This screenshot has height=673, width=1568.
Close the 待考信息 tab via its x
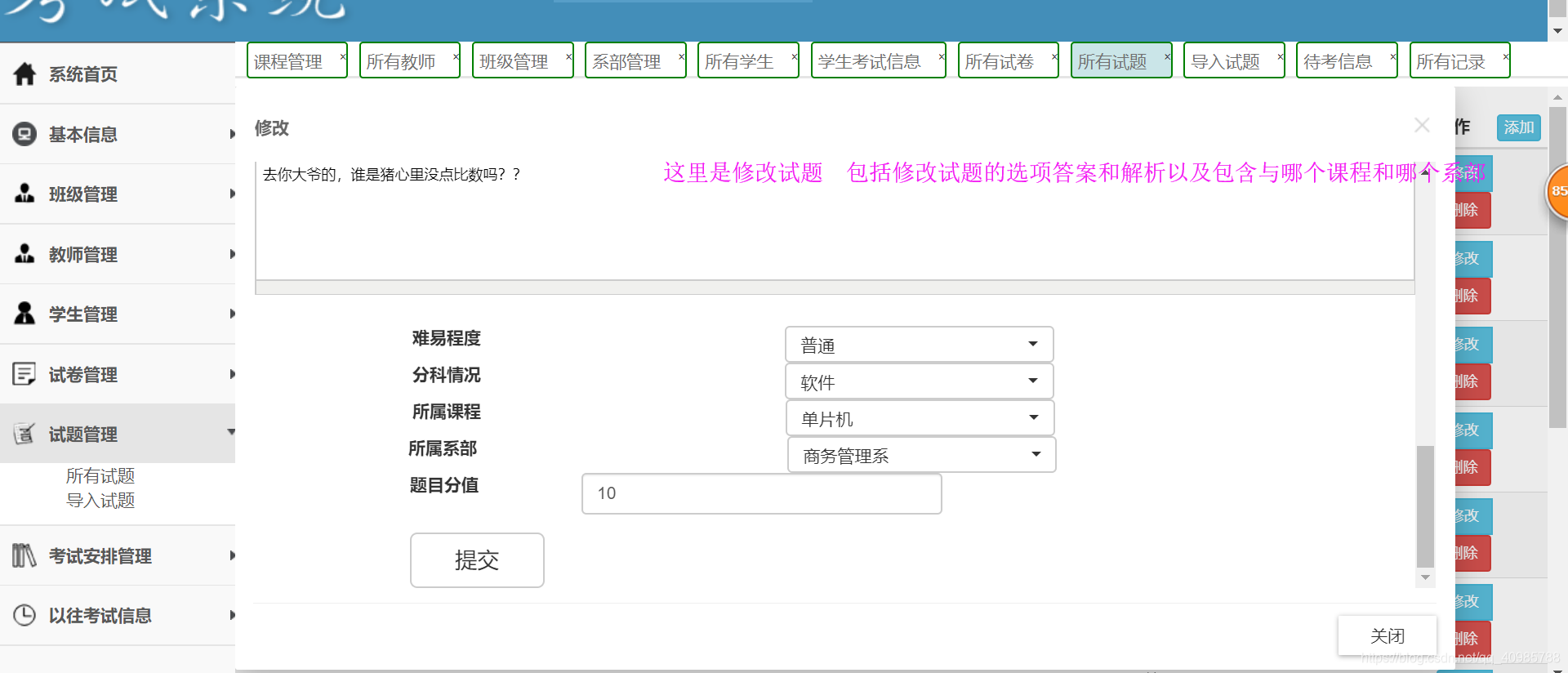point(1393,56)
